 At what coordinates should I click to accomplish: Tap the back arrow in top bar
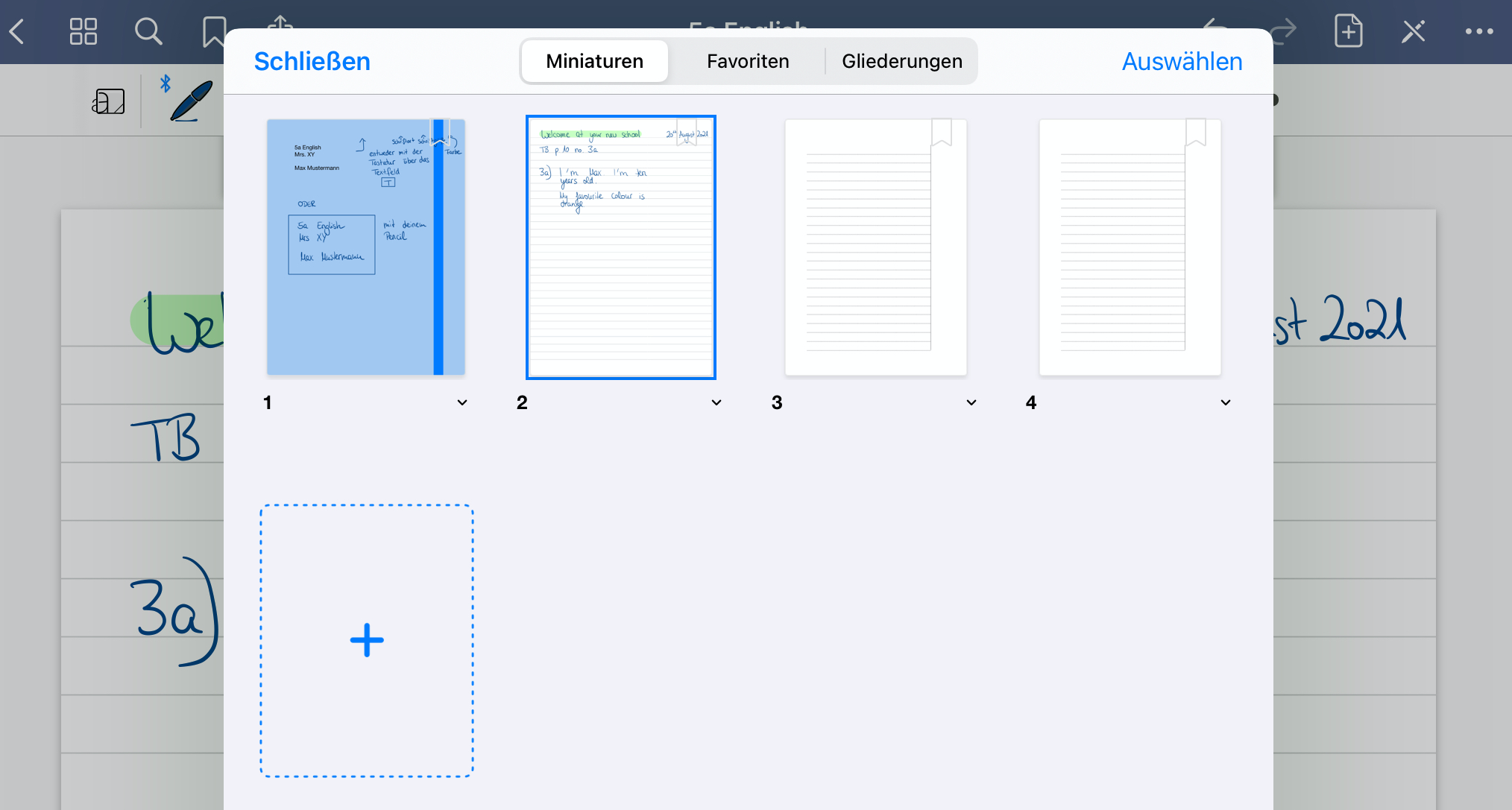(18, 31)
